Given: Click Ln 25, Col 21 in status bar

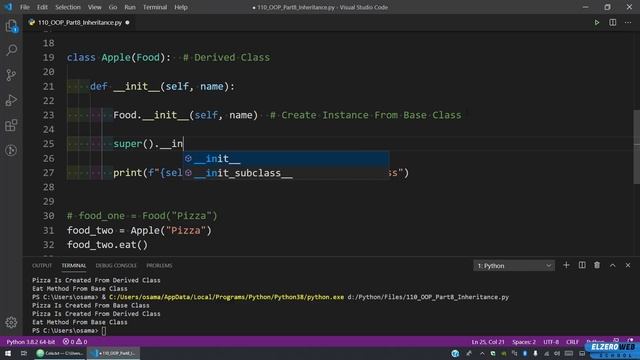Looking at the screenshot, I should pos(488,342).
